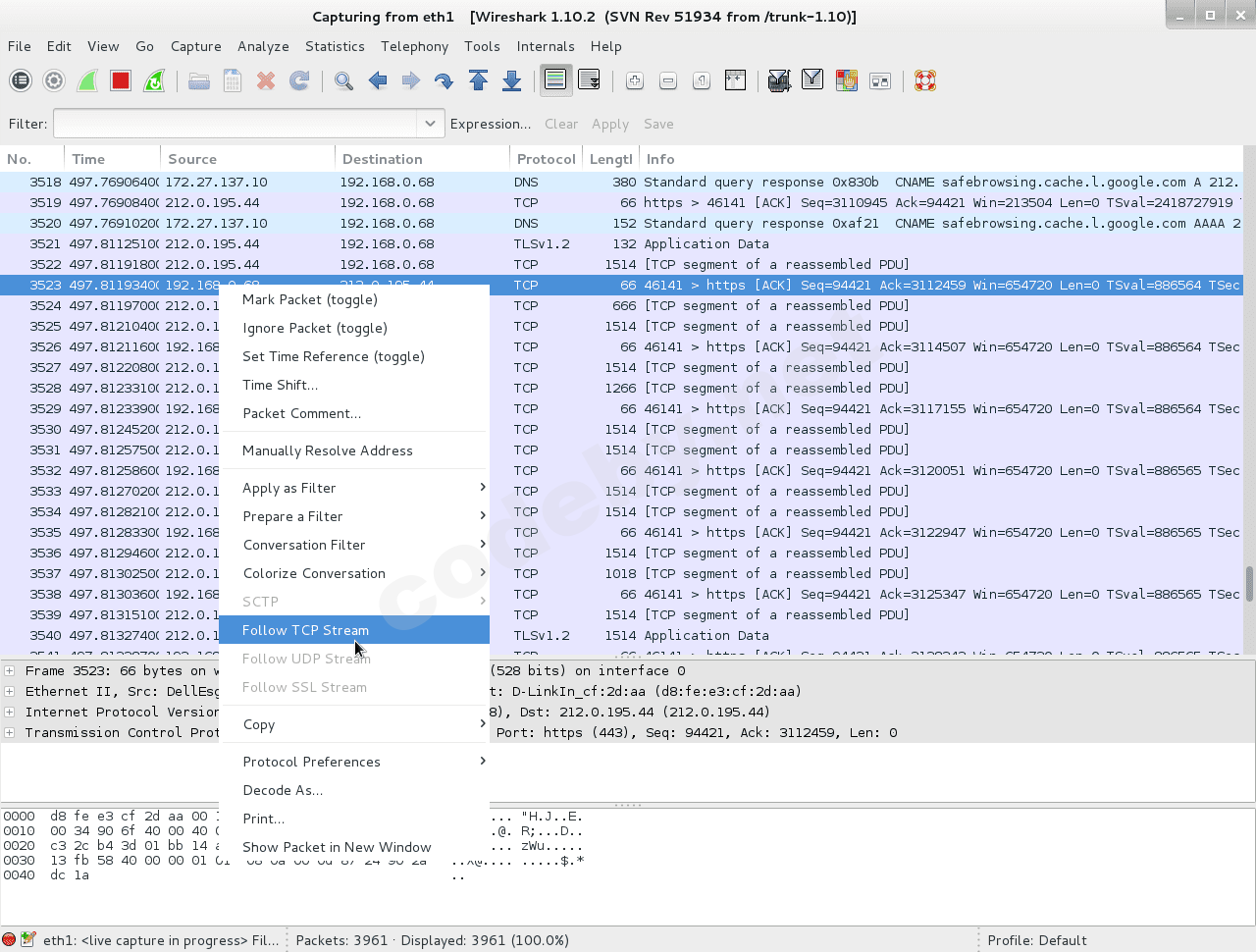
Task: Jump to the last packet
Action: click(x=511, y=80)
